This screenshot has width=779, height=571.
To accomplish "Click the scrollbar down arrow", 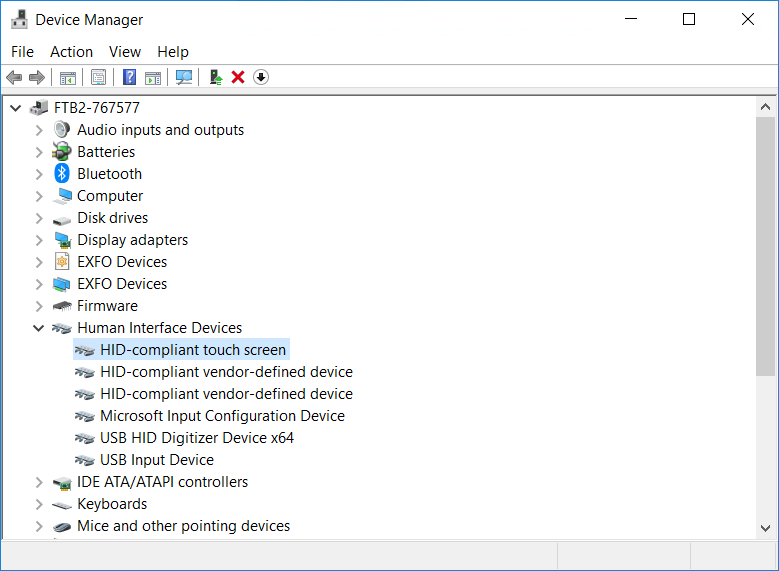I will (x=766, y=528).
